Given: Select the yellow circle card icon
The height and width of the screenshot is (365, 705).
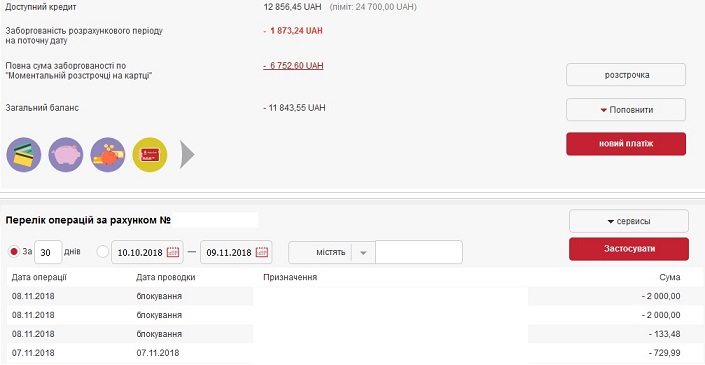Looking at the screenshot, I should click(x=150, y=155).
